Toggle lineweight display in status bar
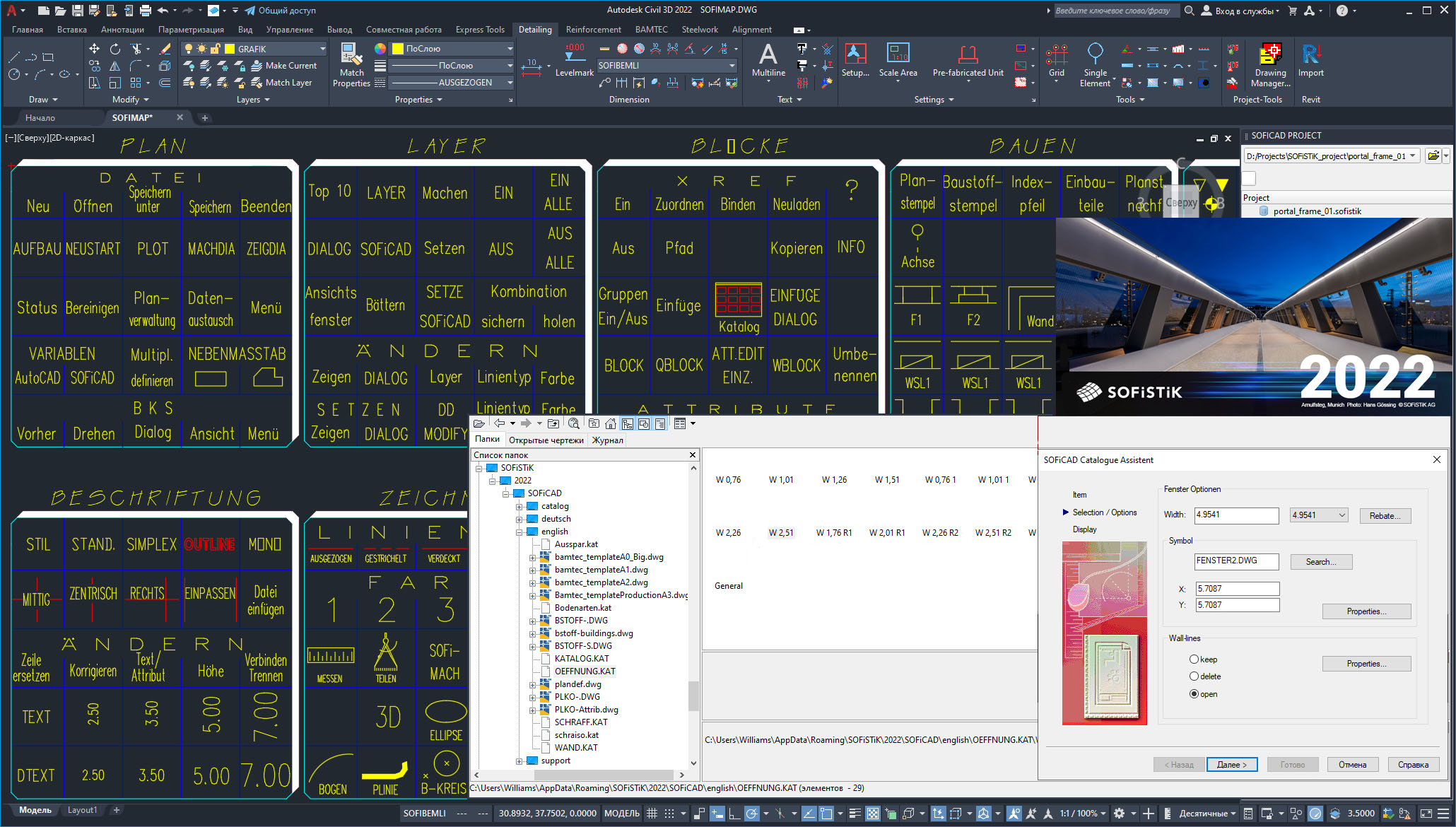Screen dimensions: 1456x827 [855, 814]
